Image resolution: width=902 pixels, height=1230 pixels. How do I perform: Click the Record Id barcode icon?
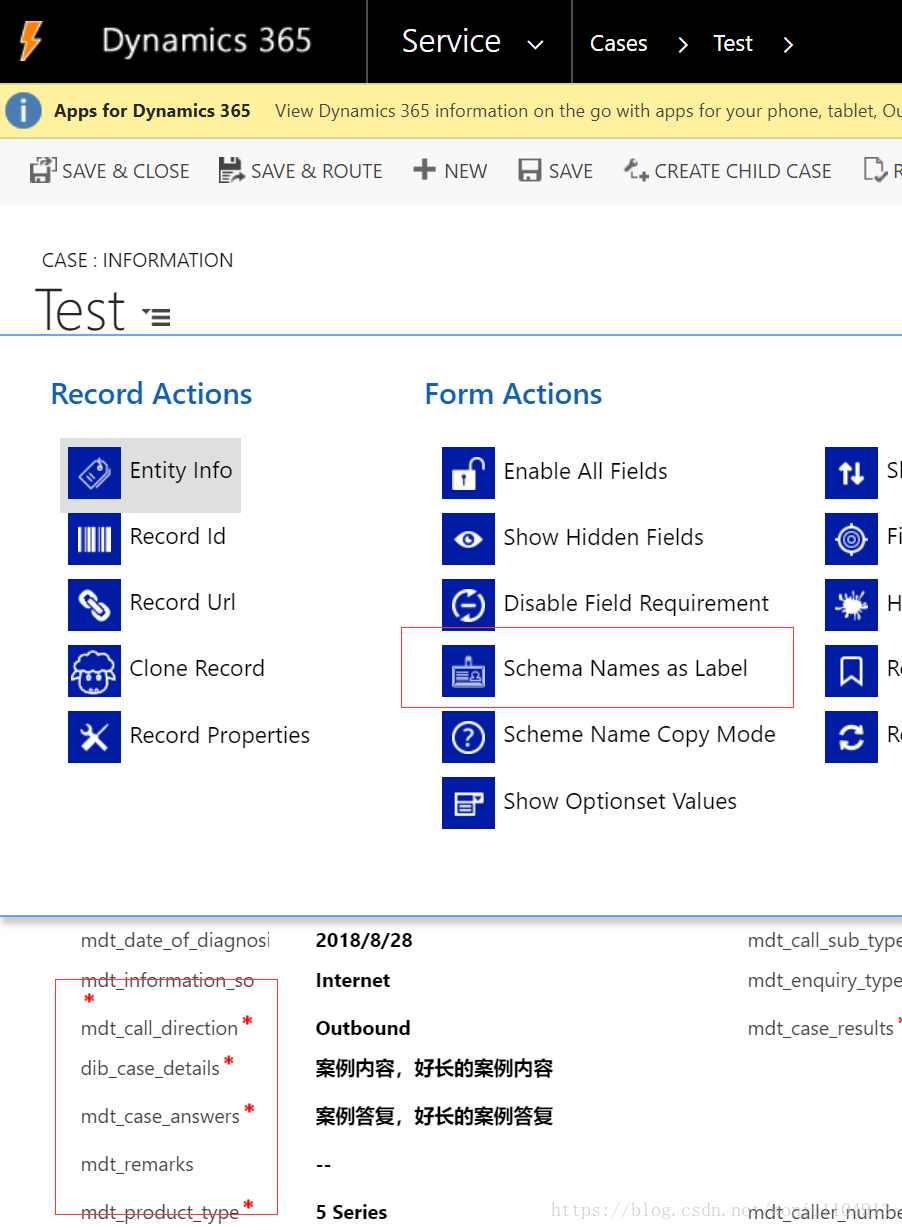94,539
